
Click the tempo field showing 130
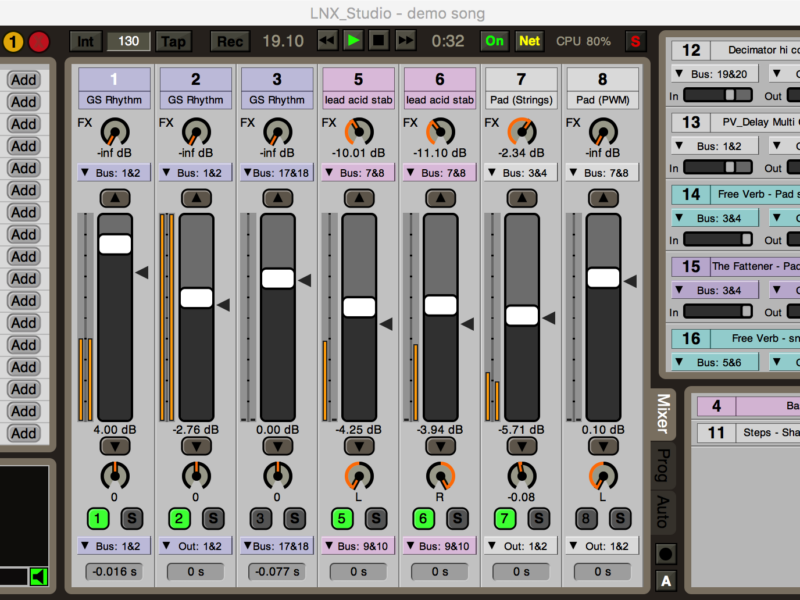(x=129, y=41)
